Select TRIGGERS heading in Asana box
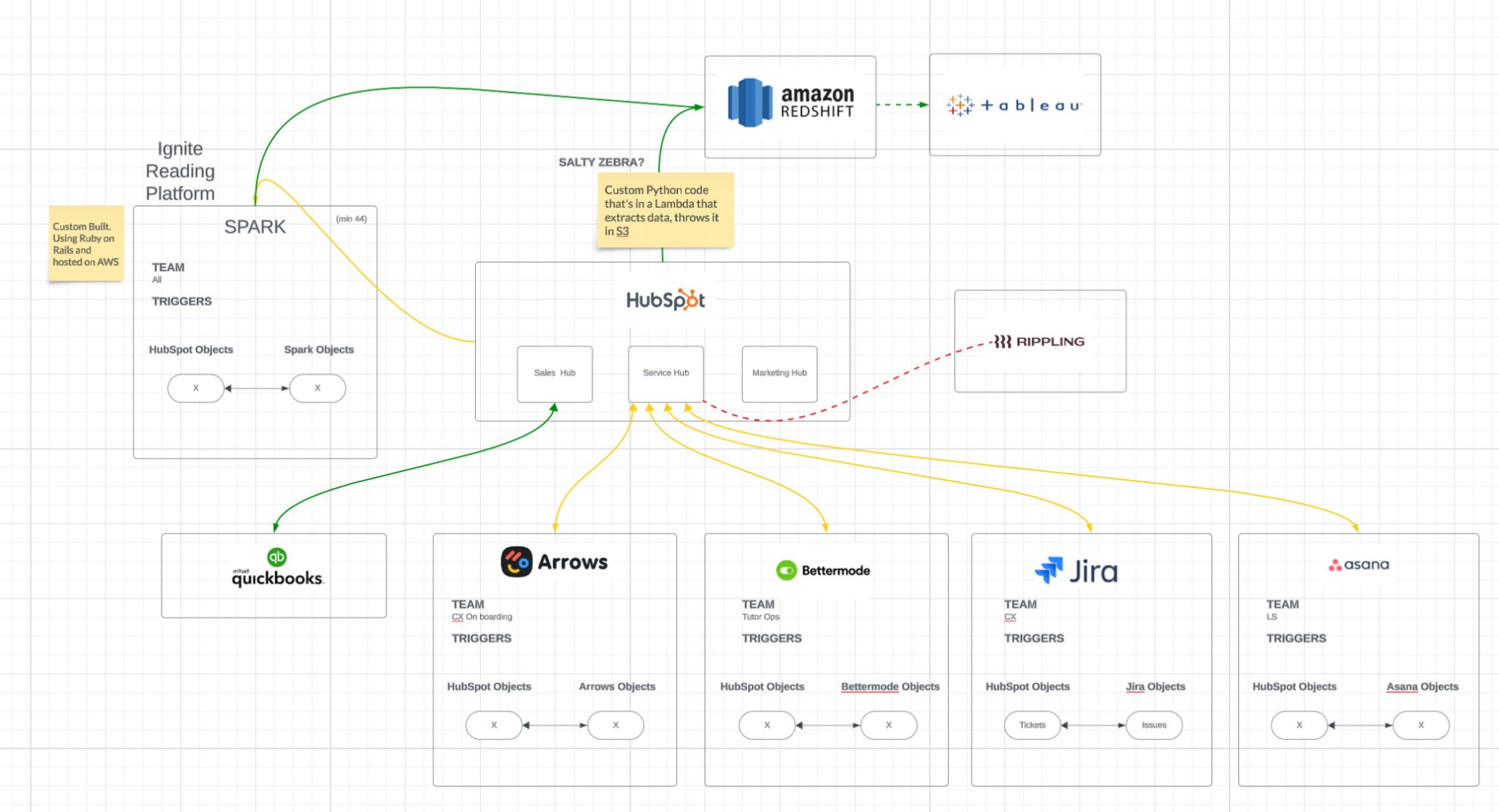 coord(1296,639)
